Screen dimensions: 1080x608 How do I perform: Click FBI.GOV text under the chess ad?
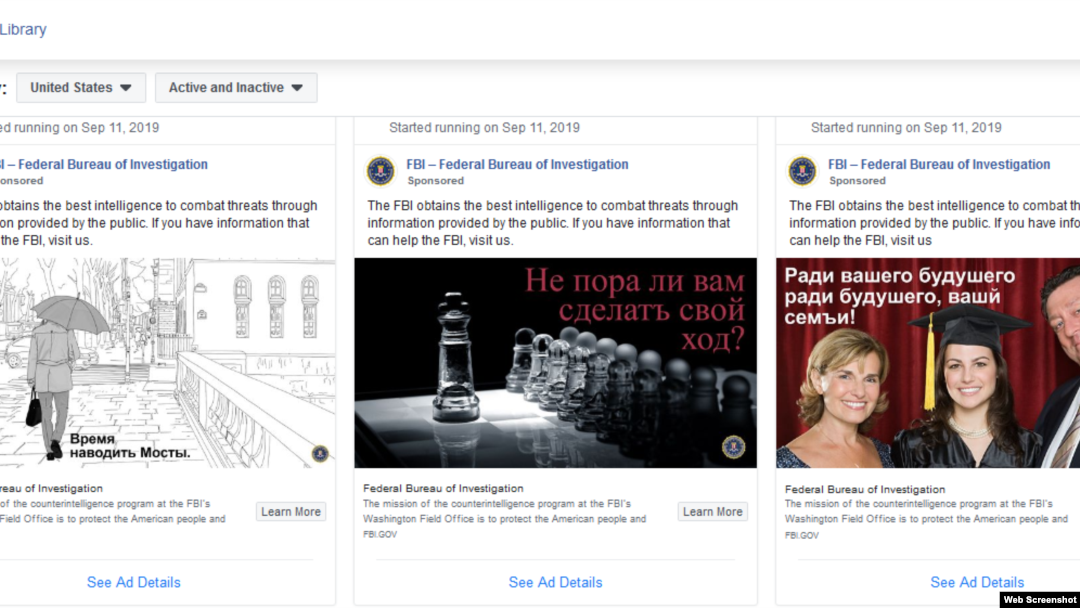(x=380, y=534)
